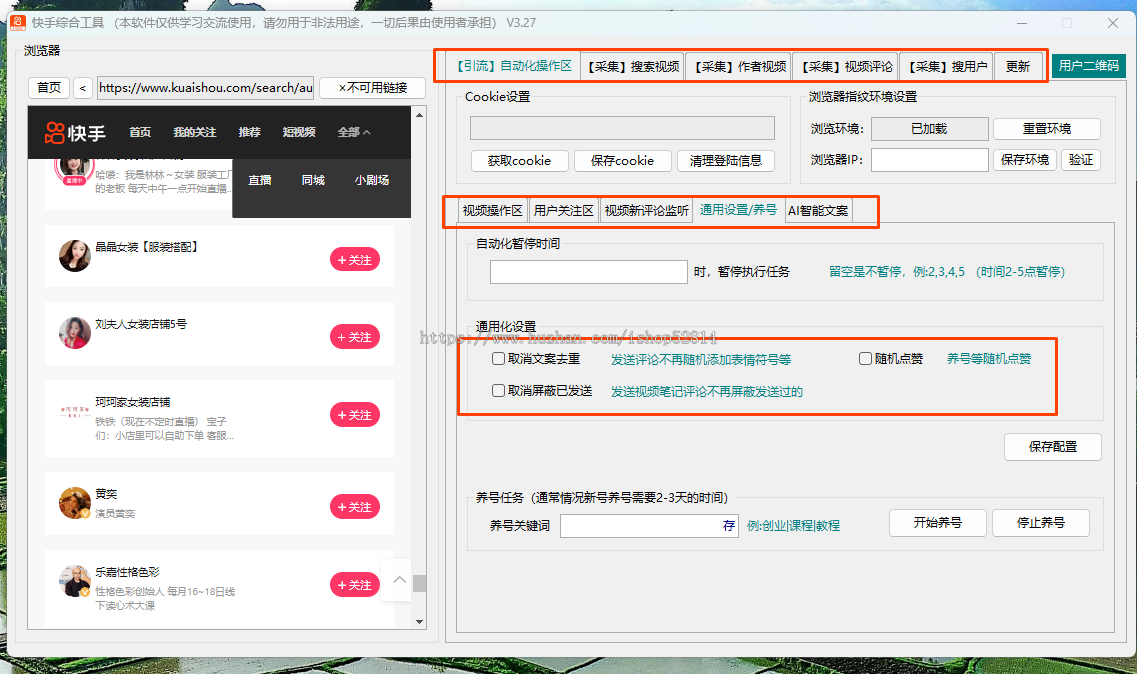Screen dimensions: 1137x674
Task: Switch to 【采集】作者视频 tab
Action: click(740, 67)
